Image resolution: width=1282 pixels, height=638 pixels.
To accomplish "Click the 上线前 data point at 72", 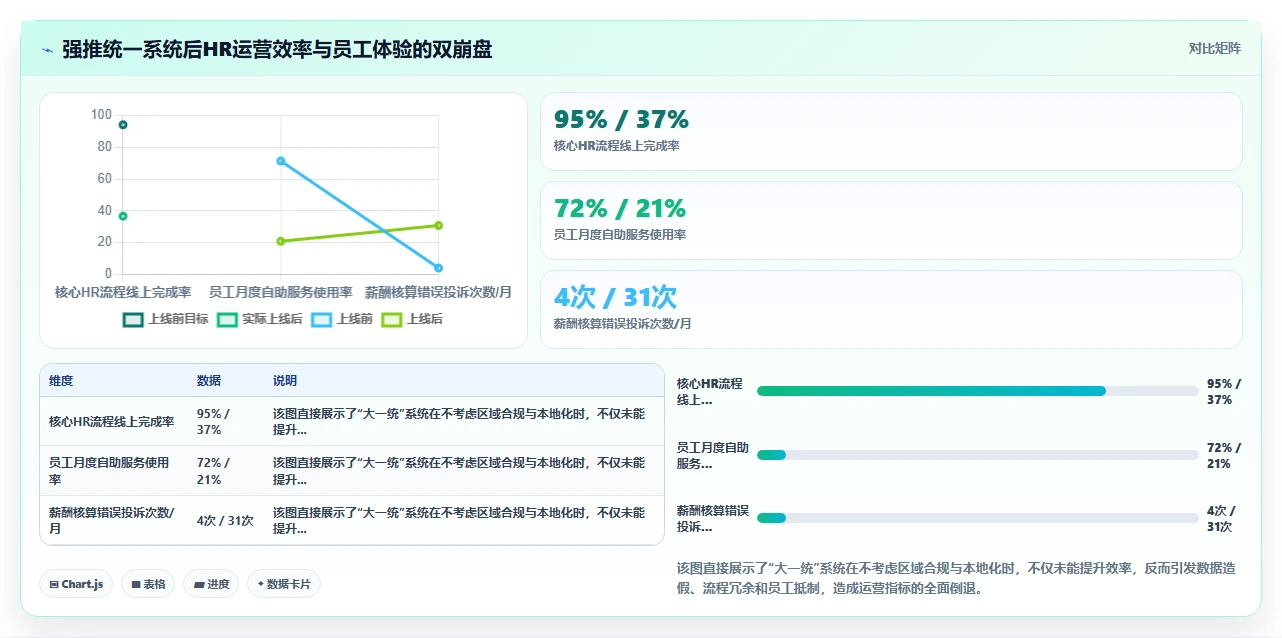I will point(281,161).
